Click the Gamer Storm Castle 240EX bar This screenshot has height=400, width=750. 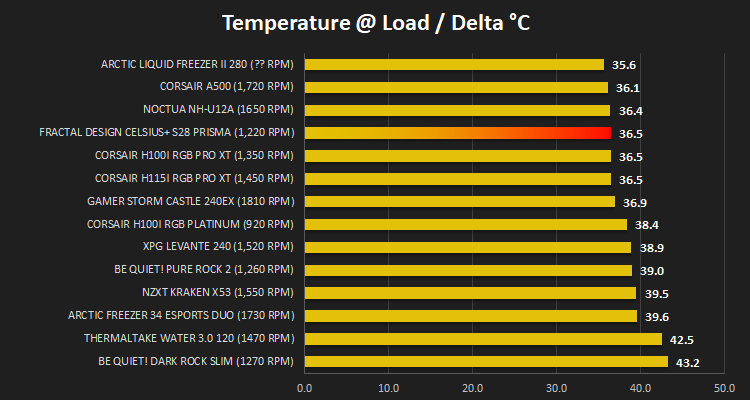pos(460,201)
